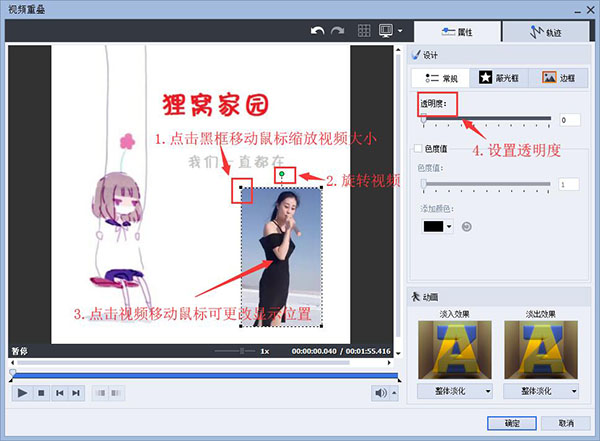Click the 淡出效果 preview thumbnail
Screen dimensions: 600x441
(x=541, y=350)
